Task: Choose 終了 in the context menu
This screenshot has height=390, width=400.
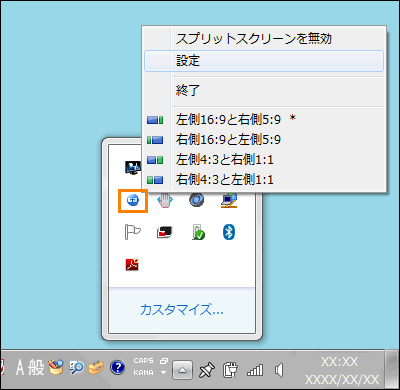Action: [x=264, y=90]
